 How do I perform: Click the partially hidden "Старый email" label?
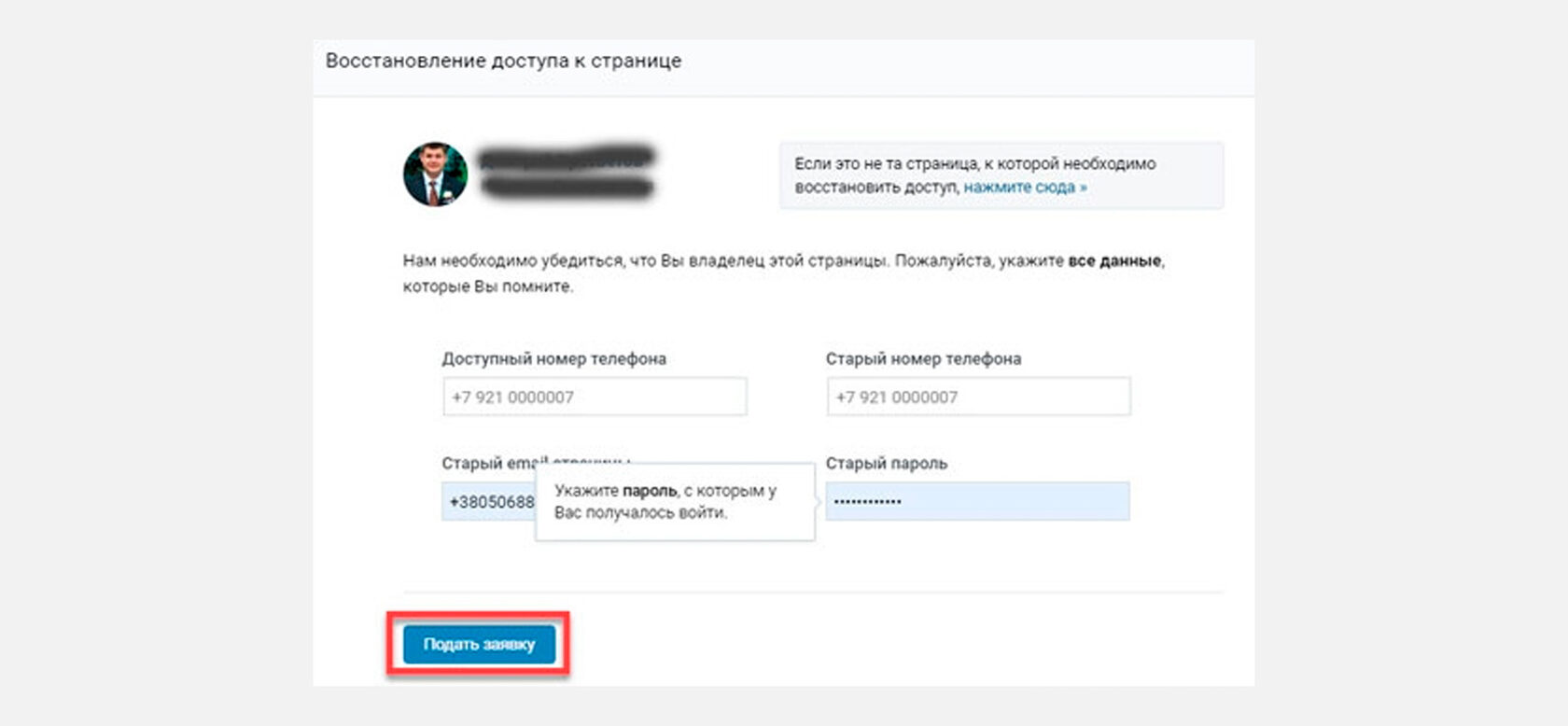click(489, 462)
